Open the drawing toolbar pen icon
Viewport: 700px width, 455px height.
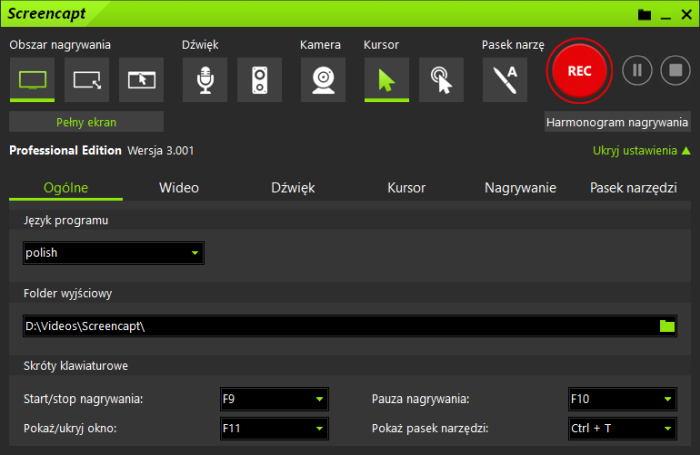505,79
